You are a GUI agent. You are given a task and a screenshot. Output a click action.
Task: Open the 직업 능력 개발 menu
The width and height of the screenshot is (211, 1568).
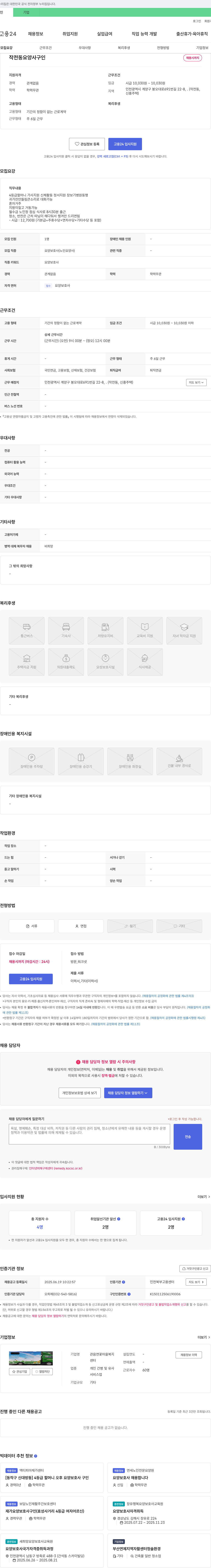[x=144, y=34]
